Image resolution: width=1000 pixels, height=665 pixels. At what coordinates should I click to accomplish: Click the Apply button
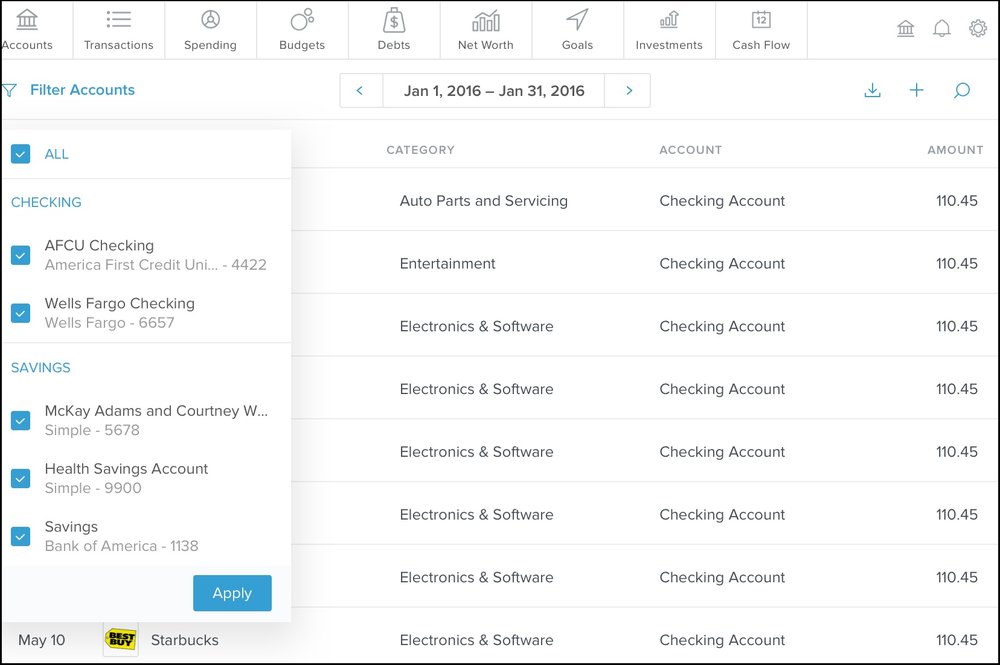click(x=232, y=593)
